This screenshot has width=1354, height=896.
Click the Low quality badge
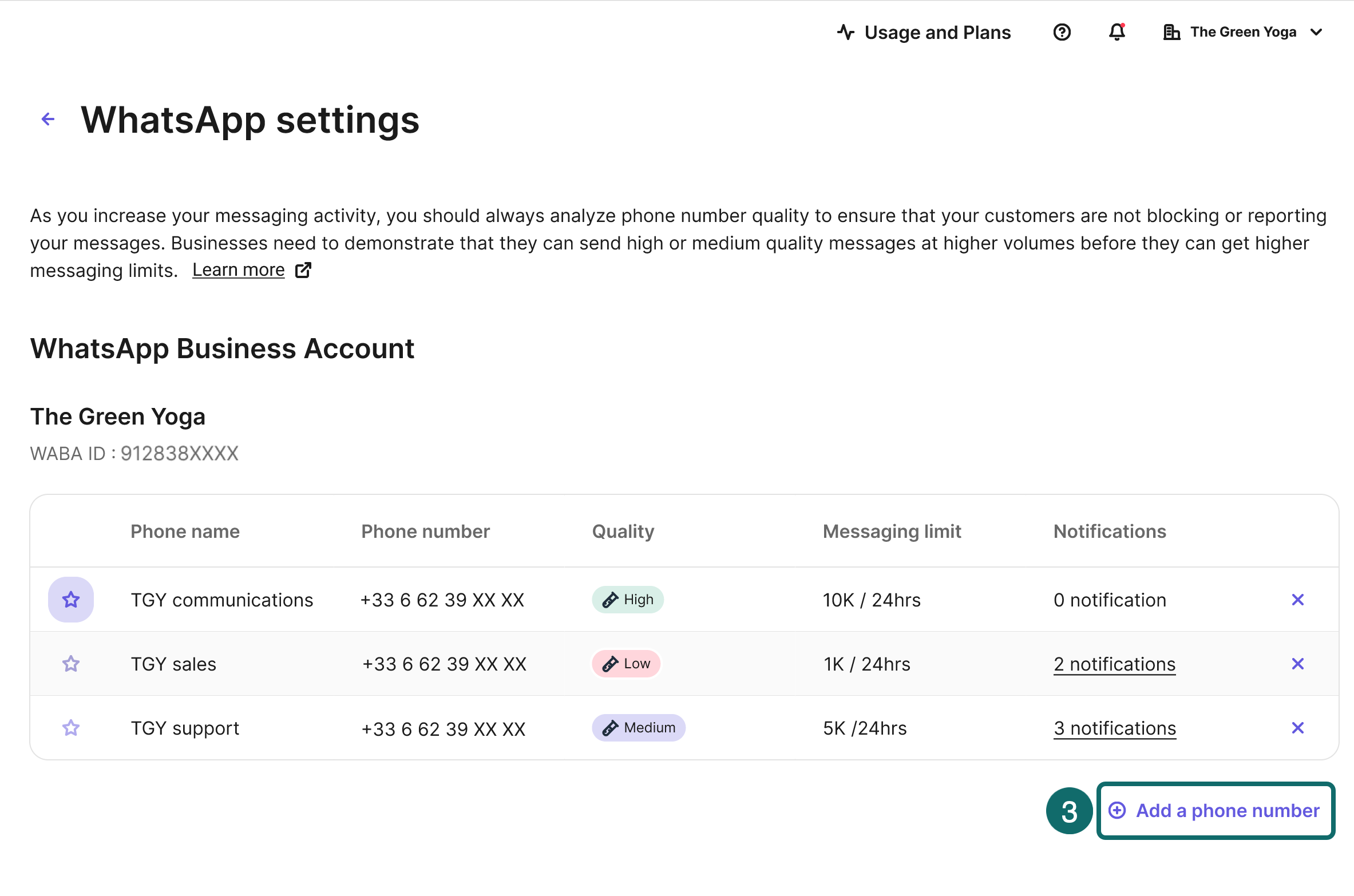[x=626, y=664]
